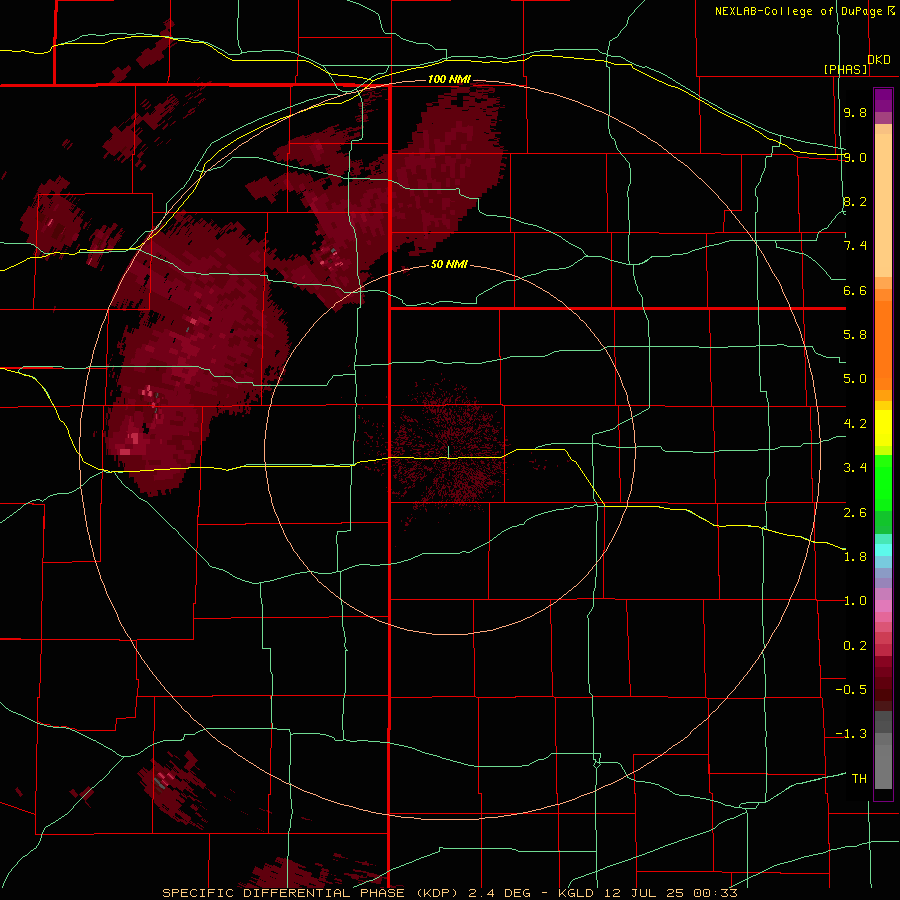Click the TH threshold label

click(x=859, y=779)
